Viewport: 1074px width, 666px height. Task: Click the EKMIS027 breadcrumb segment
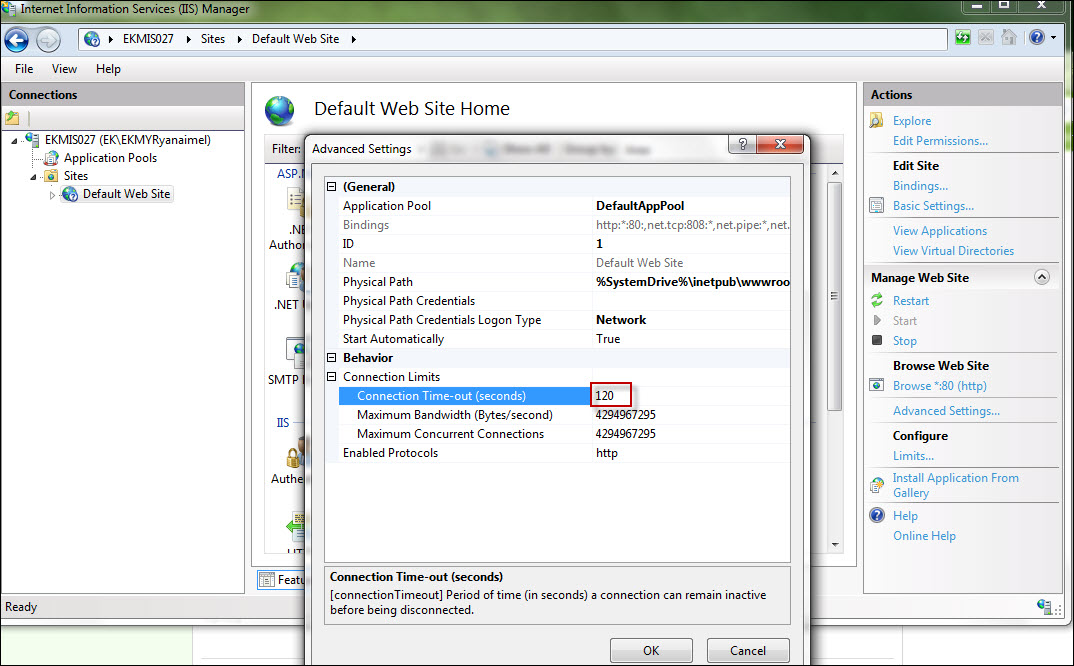pyautogui.click(x=148, y=39)
